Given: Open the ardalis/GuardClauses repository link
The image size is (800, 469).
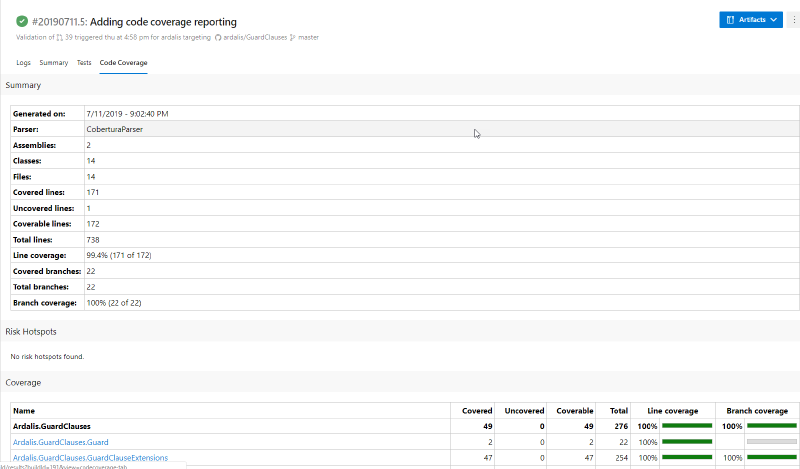Looking at the screenshot, I should (x=255, y=37).
